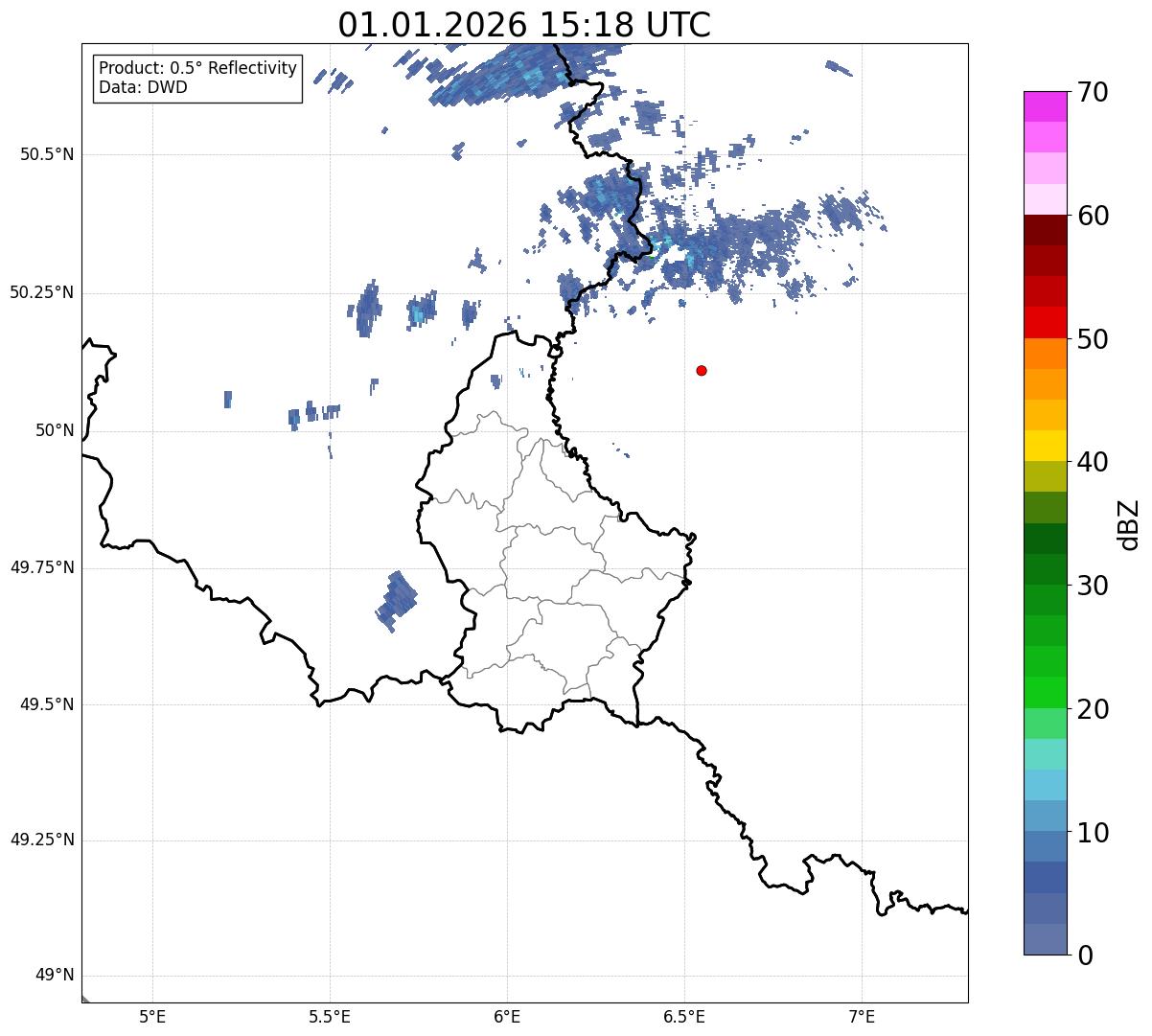Click the 6°E longitude label
This screenshot has width=1152, height=1036.
point(507,1016)
